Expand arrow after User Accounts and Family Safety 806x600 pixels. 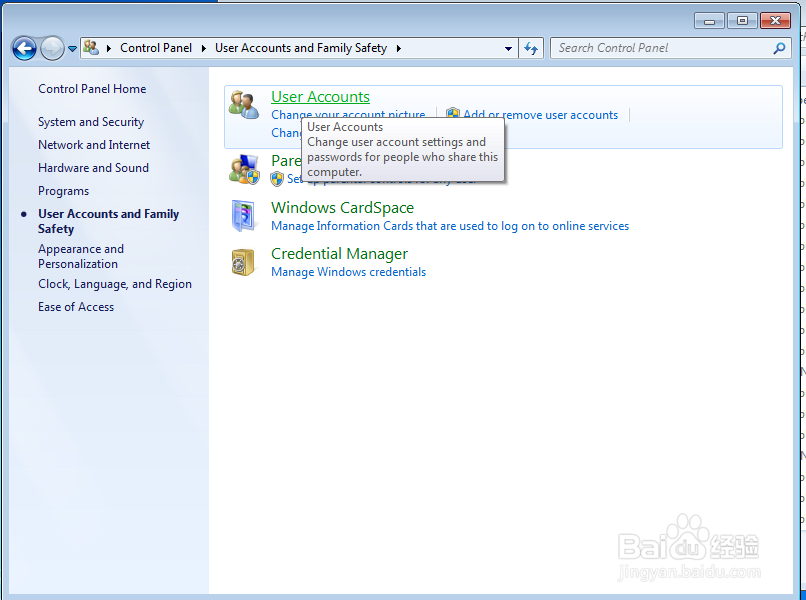(398, 48)
